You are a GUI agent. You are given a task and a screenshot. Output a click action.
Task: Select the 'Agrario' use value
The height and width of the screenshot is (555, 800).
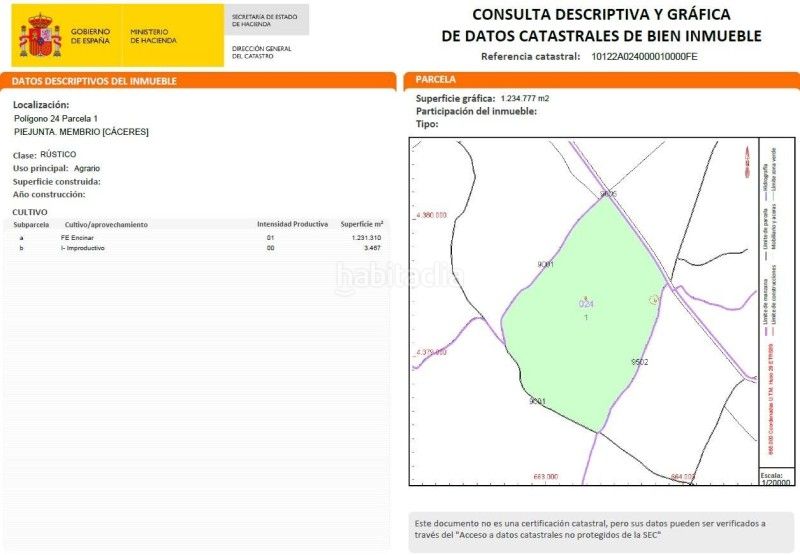click(87, 168)
